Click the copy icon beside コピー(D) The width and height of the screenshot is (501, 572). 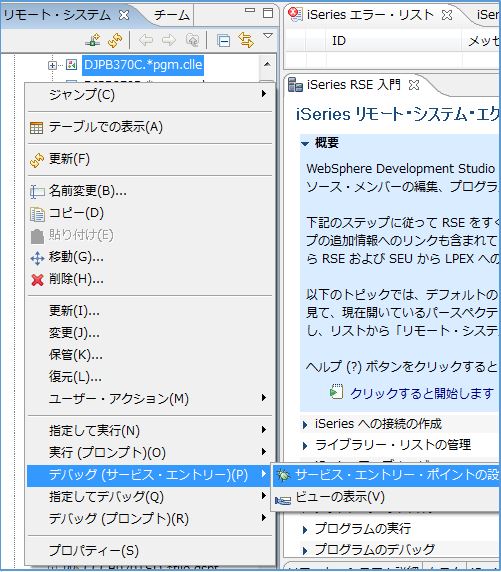coord(37,214)
